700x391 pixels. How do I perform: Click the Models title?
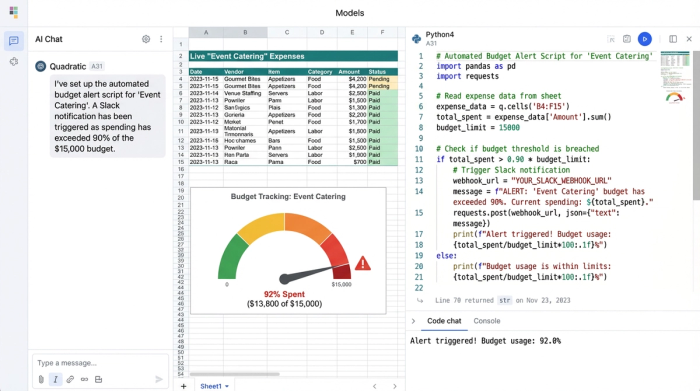[350, 13]
